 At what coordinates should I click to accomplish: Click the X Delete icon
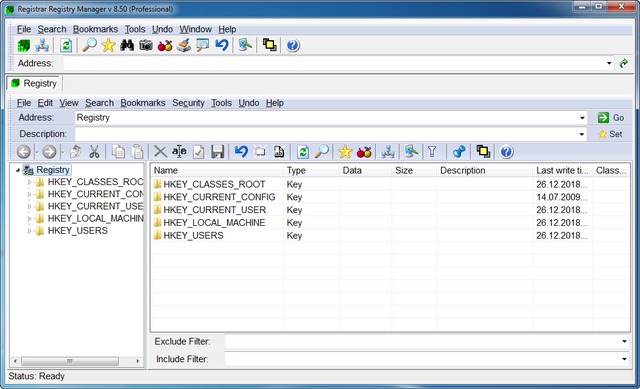coord(160,152)
